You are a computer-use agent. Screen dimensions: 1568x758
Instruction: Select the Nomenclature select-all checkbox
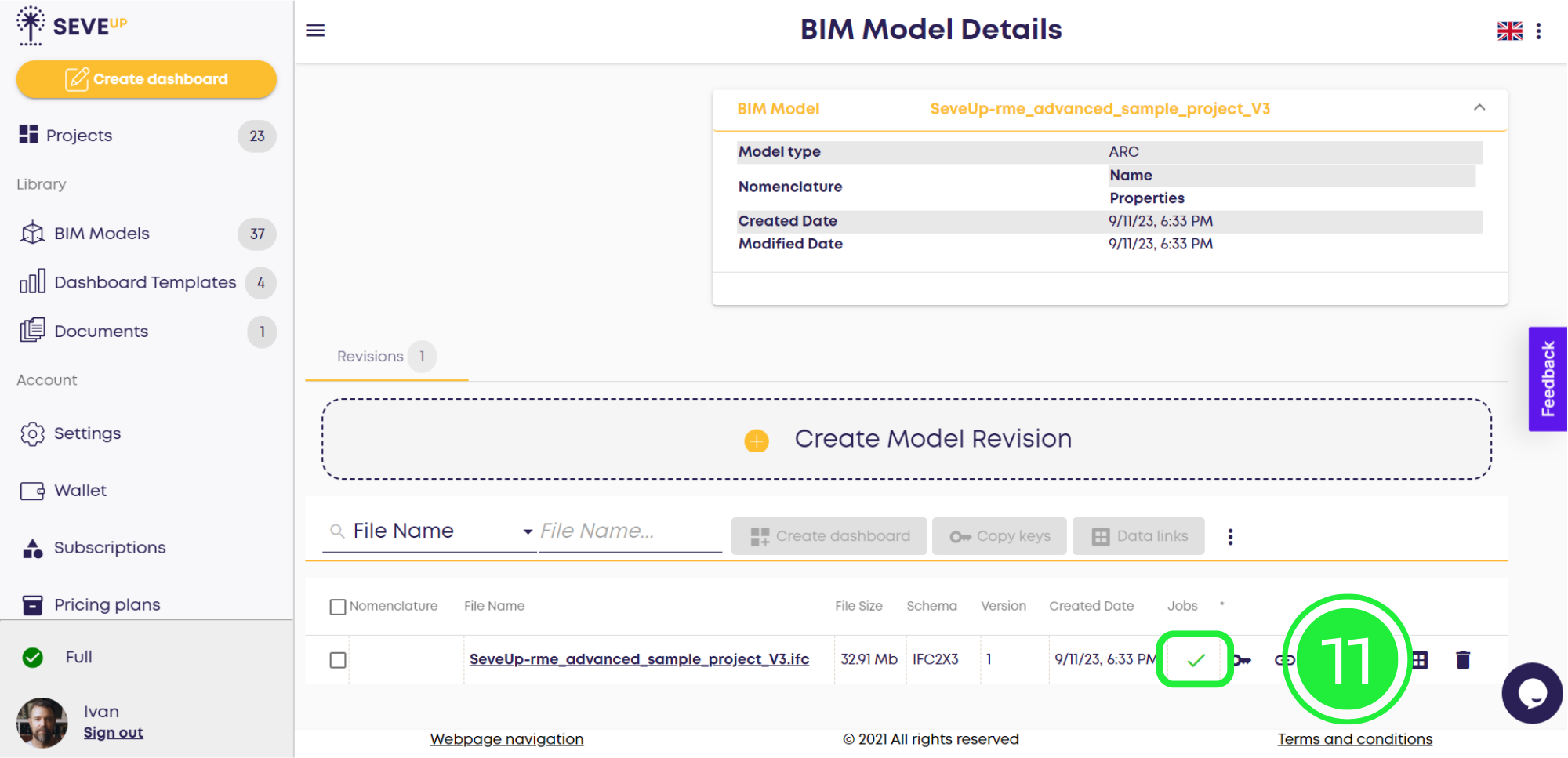(x=338, y=606)
